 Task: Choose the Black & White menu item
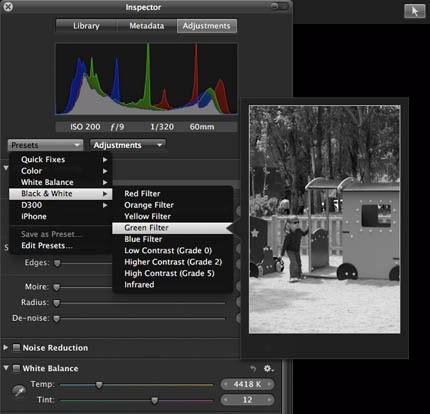[x=61, y=194]
